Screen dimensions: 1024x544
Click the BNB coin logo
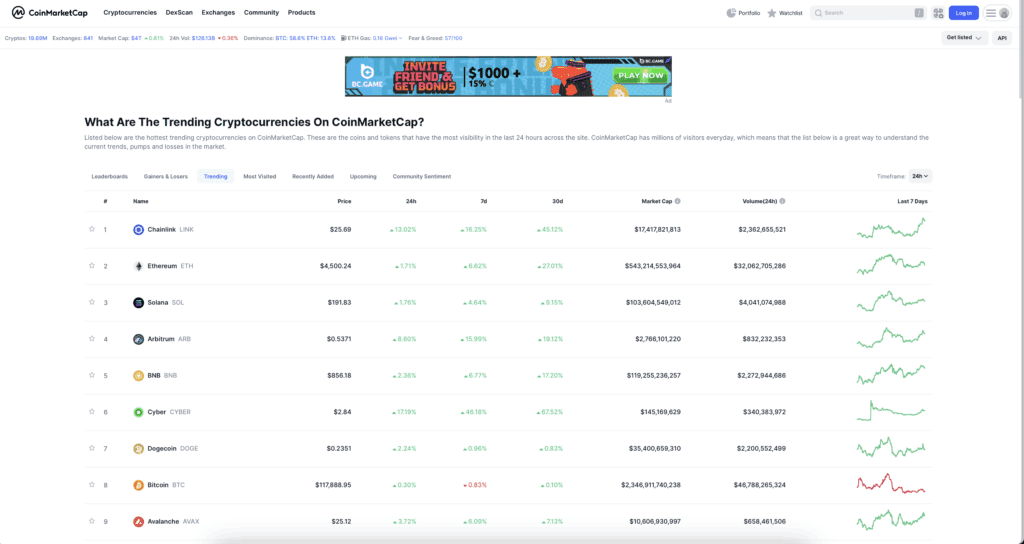[x=138, y=376]
